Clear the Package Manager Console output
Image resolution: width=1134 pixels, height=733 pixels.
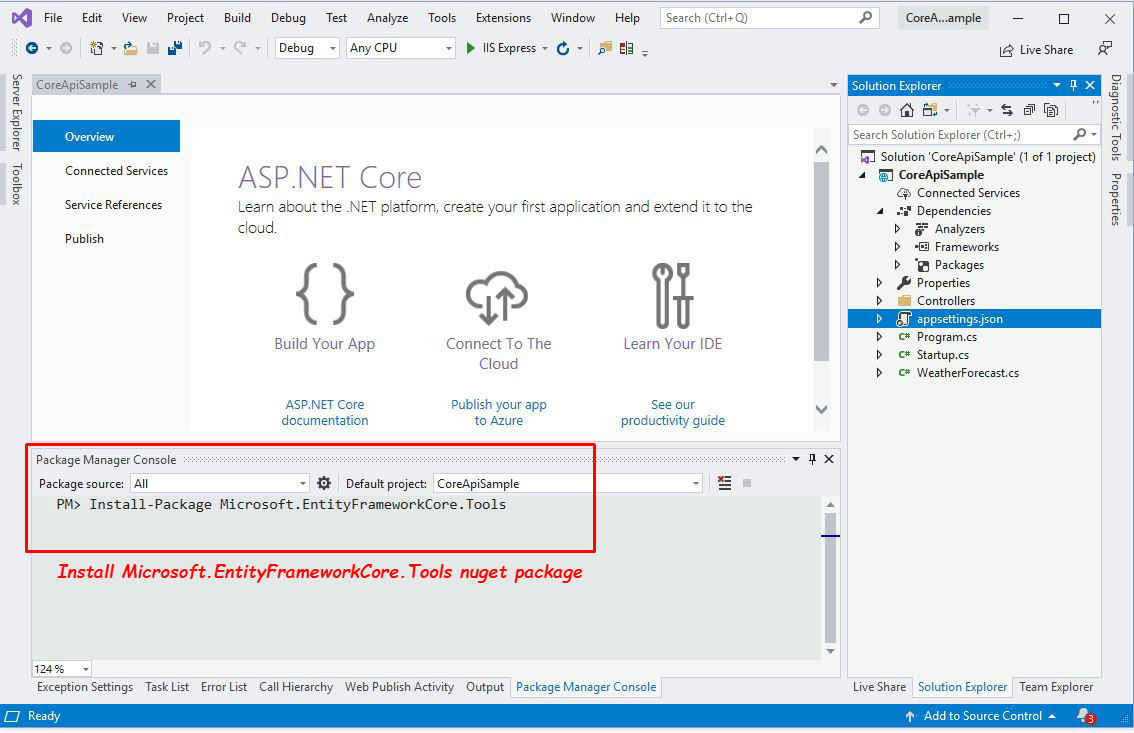tap(725, 483)
